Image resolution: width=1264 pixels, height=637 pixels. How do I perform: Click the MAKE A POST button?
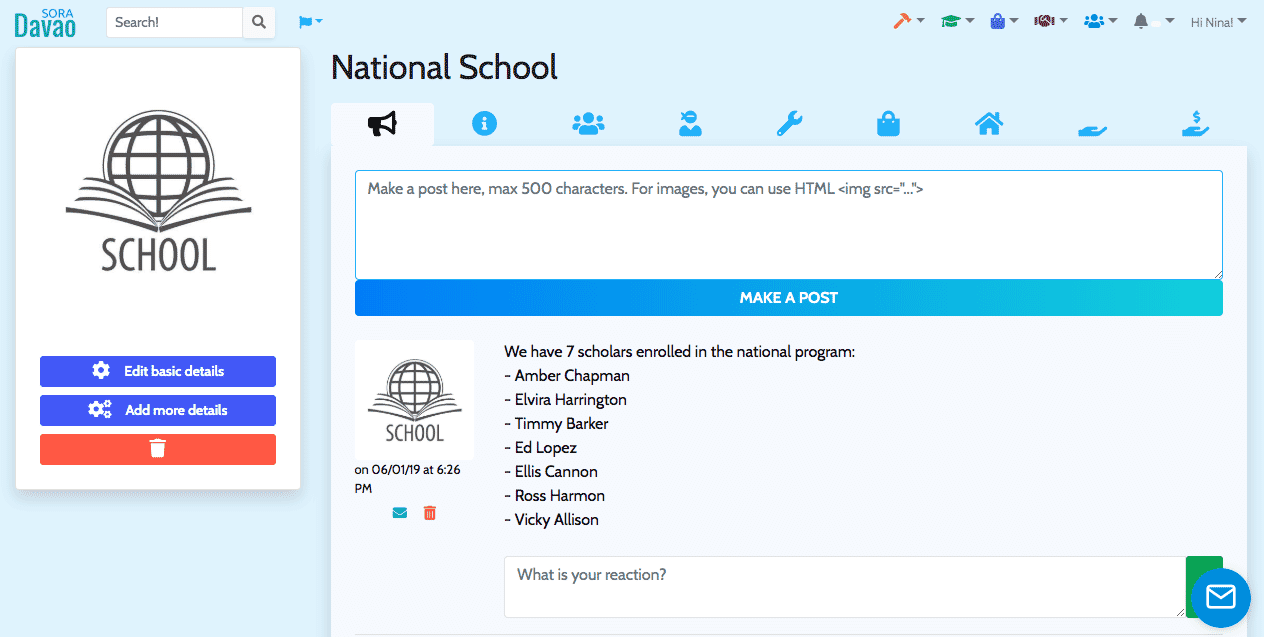pyautogui.click(x=789, y=298)
